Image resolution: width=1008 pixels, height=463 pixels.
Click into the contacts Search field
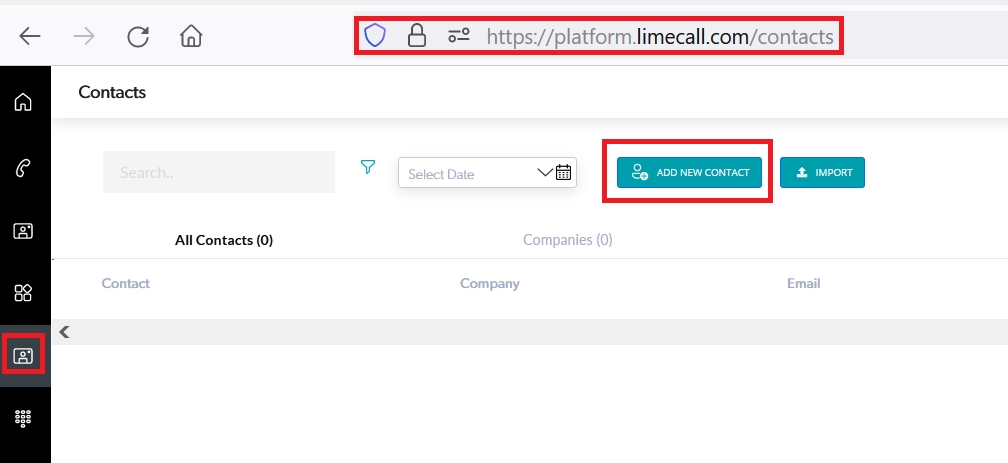point(218,173)
